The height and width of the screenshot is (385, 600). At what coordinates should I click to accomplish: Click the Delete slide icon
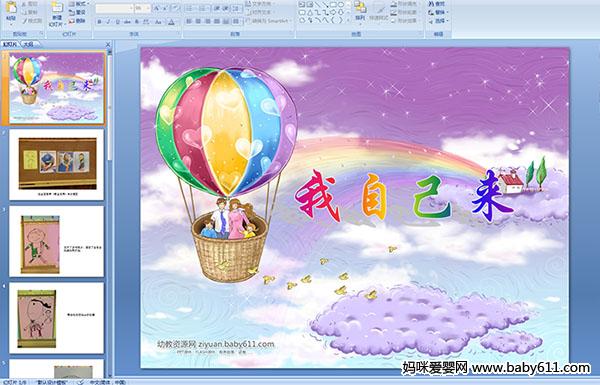77,21
